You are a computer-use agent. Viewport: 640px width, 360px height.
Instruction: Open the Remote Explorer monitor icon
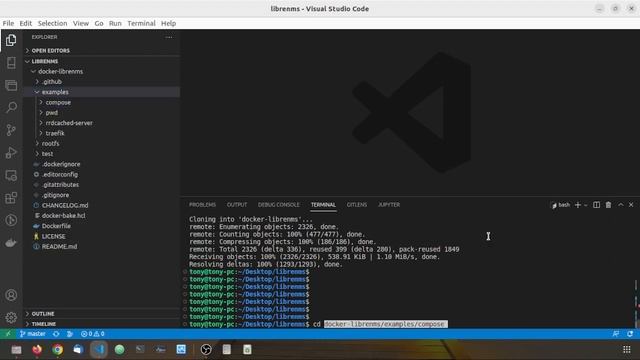pyautogui.click(x=11, y=175)
